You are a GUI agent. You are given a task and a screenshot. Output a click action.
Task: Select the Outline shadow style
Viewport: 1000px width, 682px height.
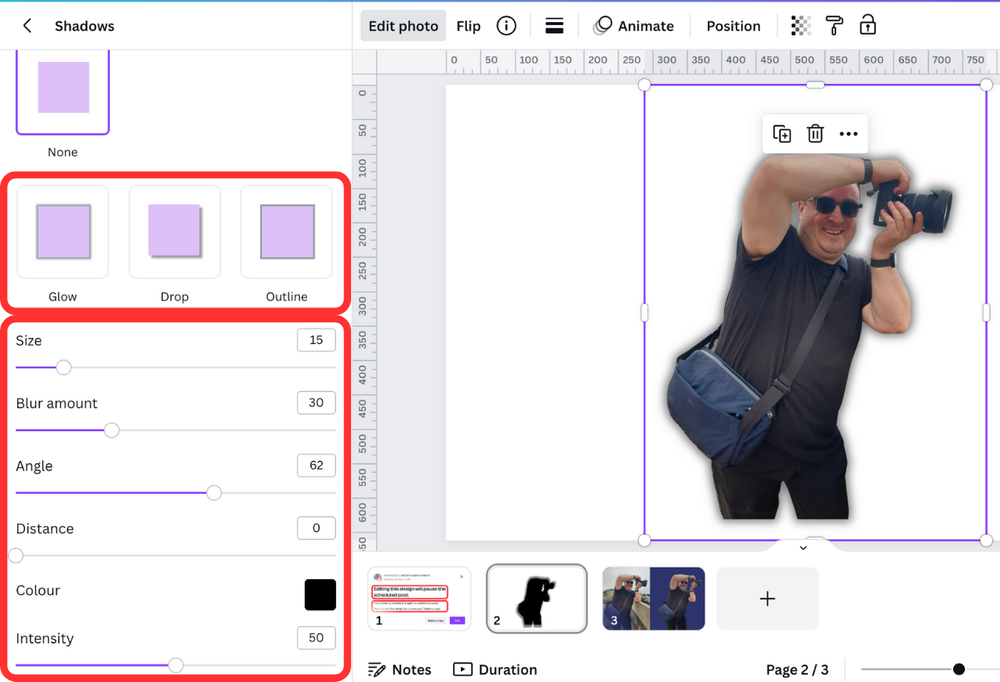pyautogui.click(x=286, y=232)
